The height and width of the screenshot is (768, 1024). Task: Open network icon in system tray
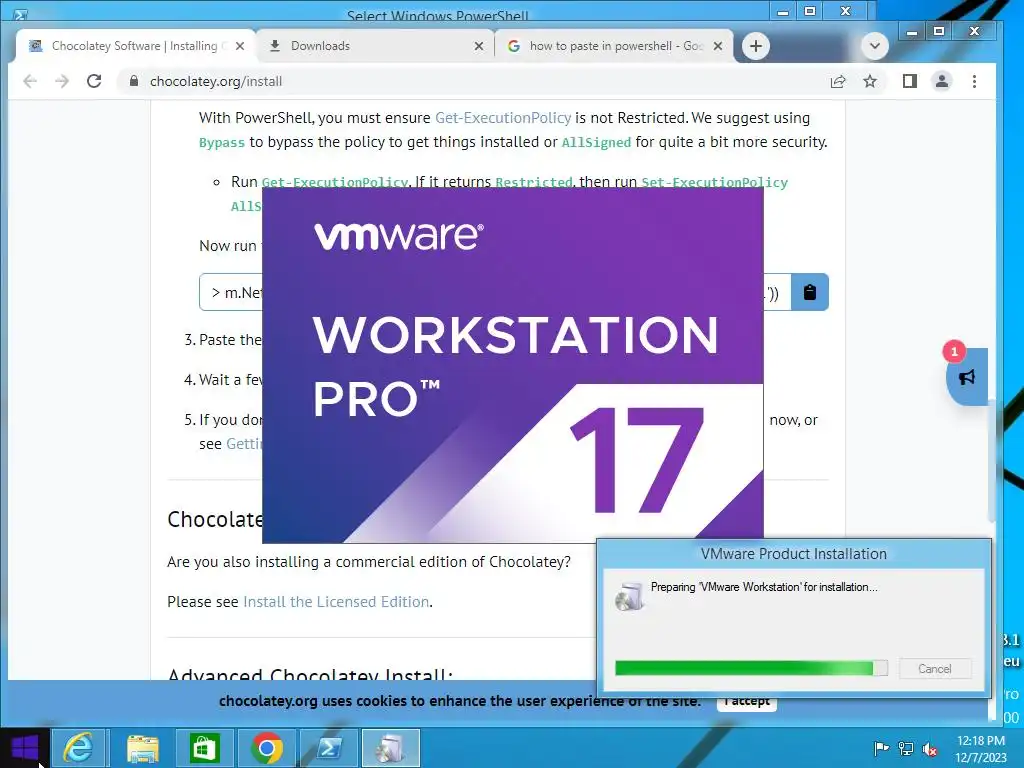906,748
